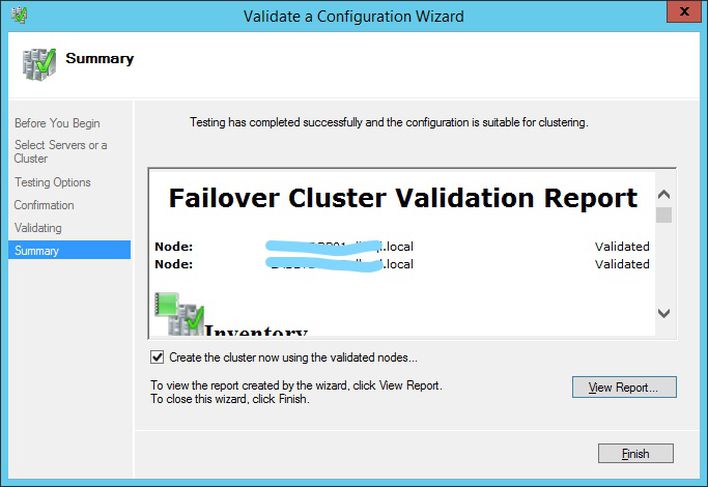Click Failover Cluster Validation Report heading
The image size is (708, 487).
click(x=403, y=198)
